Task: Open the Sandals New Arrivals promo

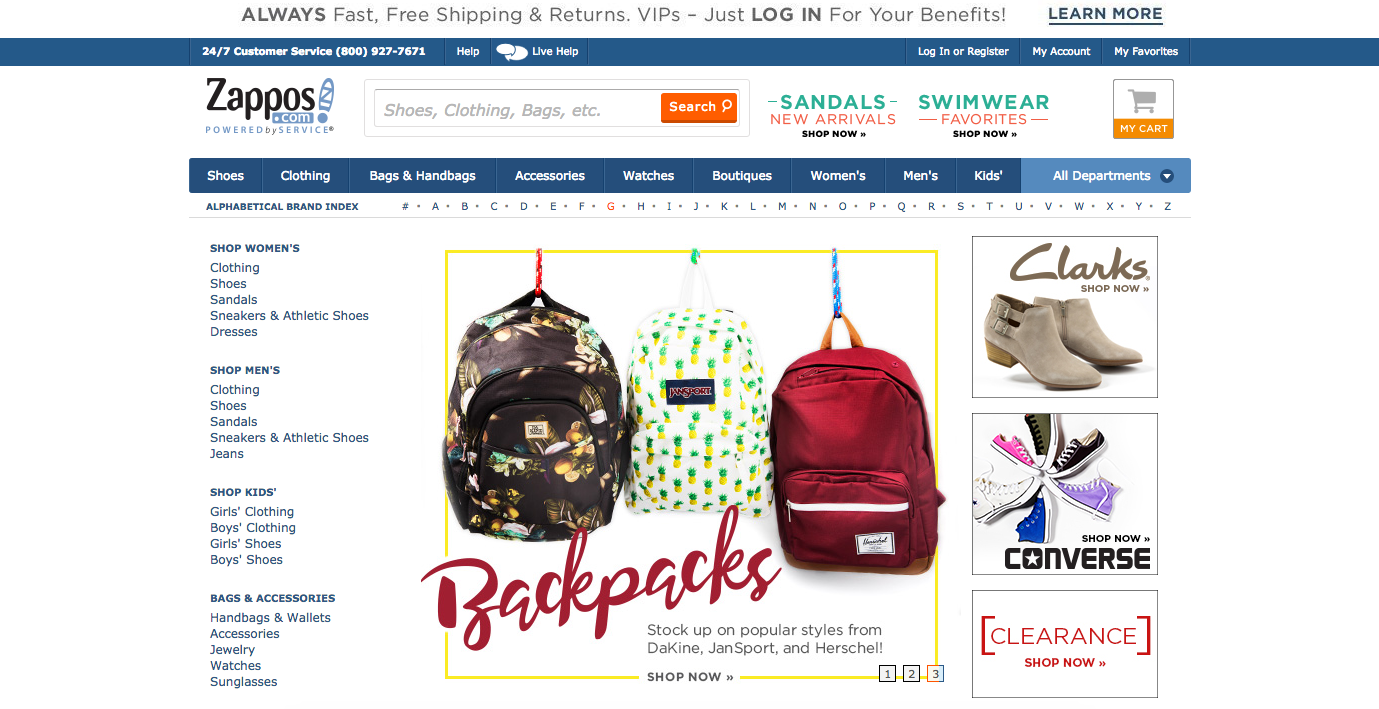Action: tap(833, 116)
